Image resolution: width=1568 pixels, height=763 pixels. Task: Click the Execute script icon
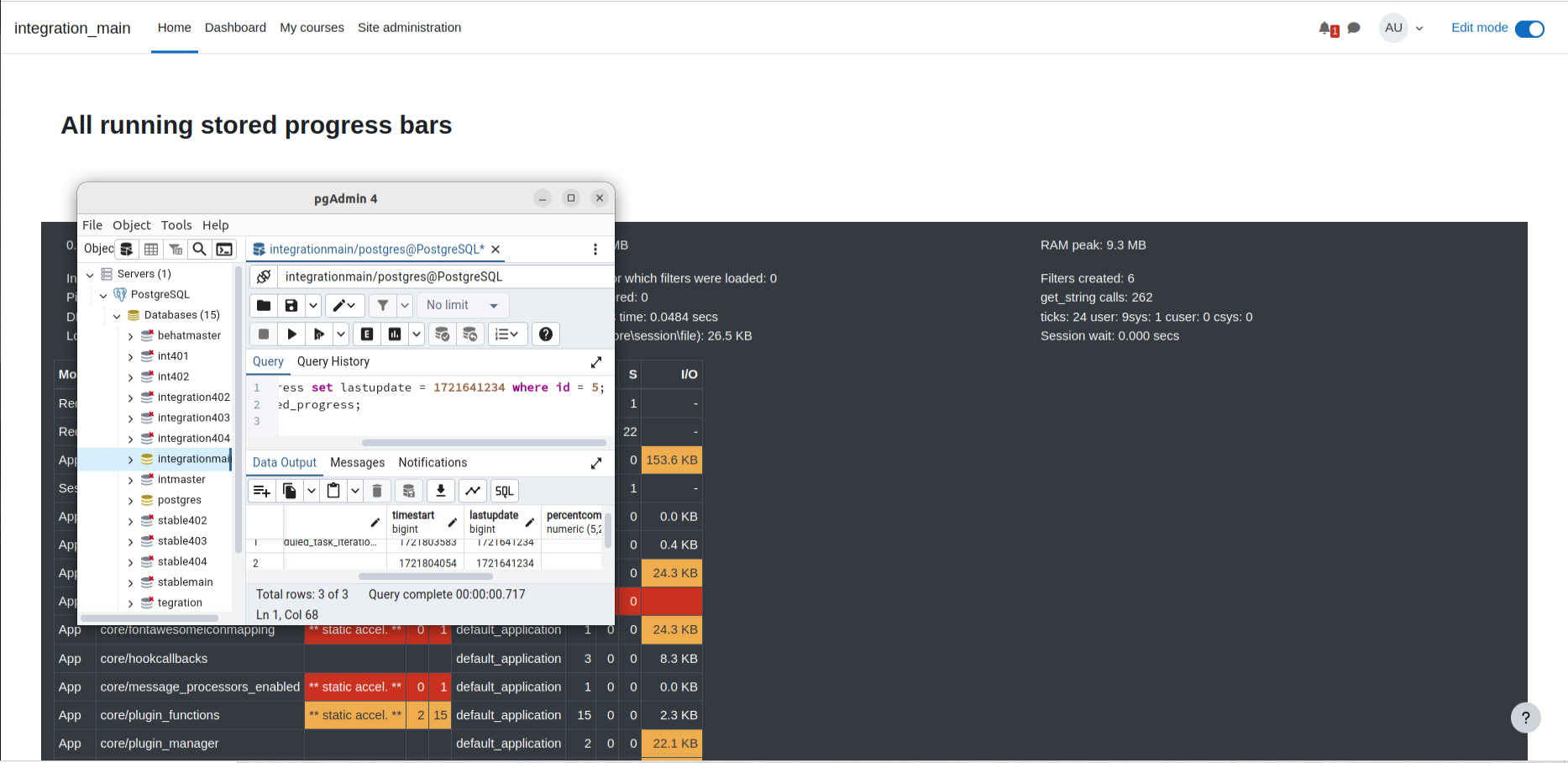click(x=319, y=334)
